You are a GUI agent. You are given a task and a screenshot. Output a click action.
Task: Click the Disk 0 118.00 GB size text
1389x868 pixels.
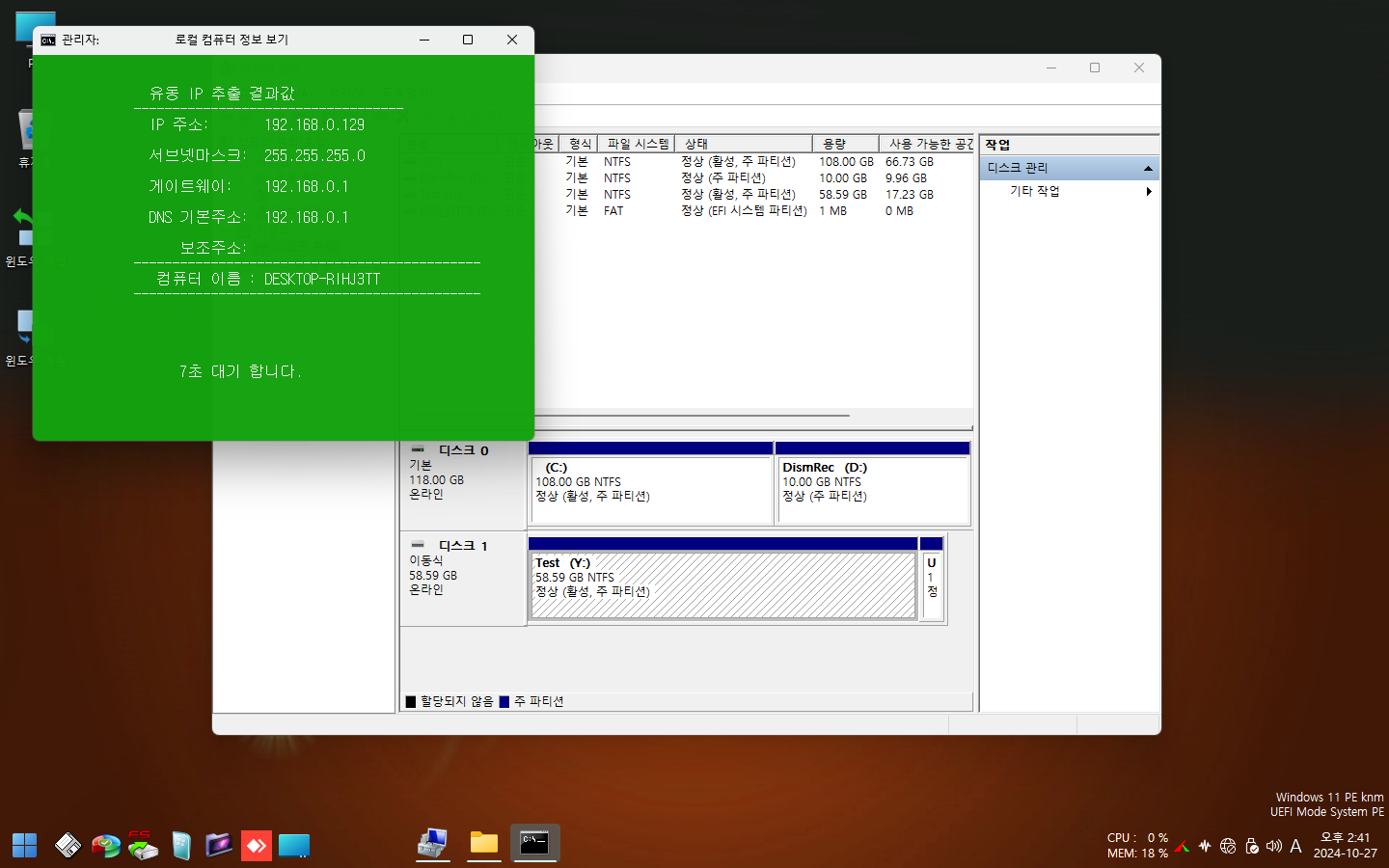point(436,480)
